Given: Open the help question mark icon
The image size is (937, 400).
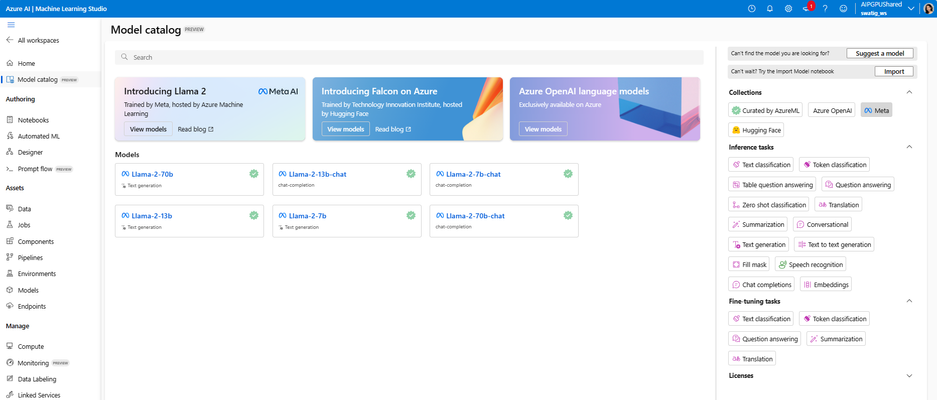Looking at the screenshot, I should point(825,8).
